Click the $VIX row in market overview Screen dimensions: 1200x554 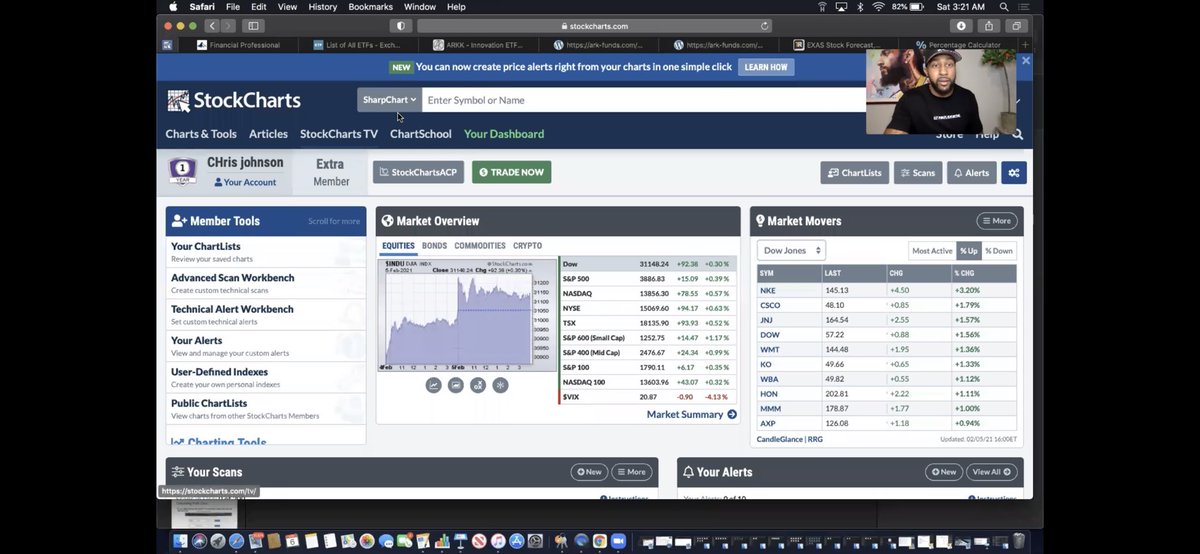(x=647, y=397)
